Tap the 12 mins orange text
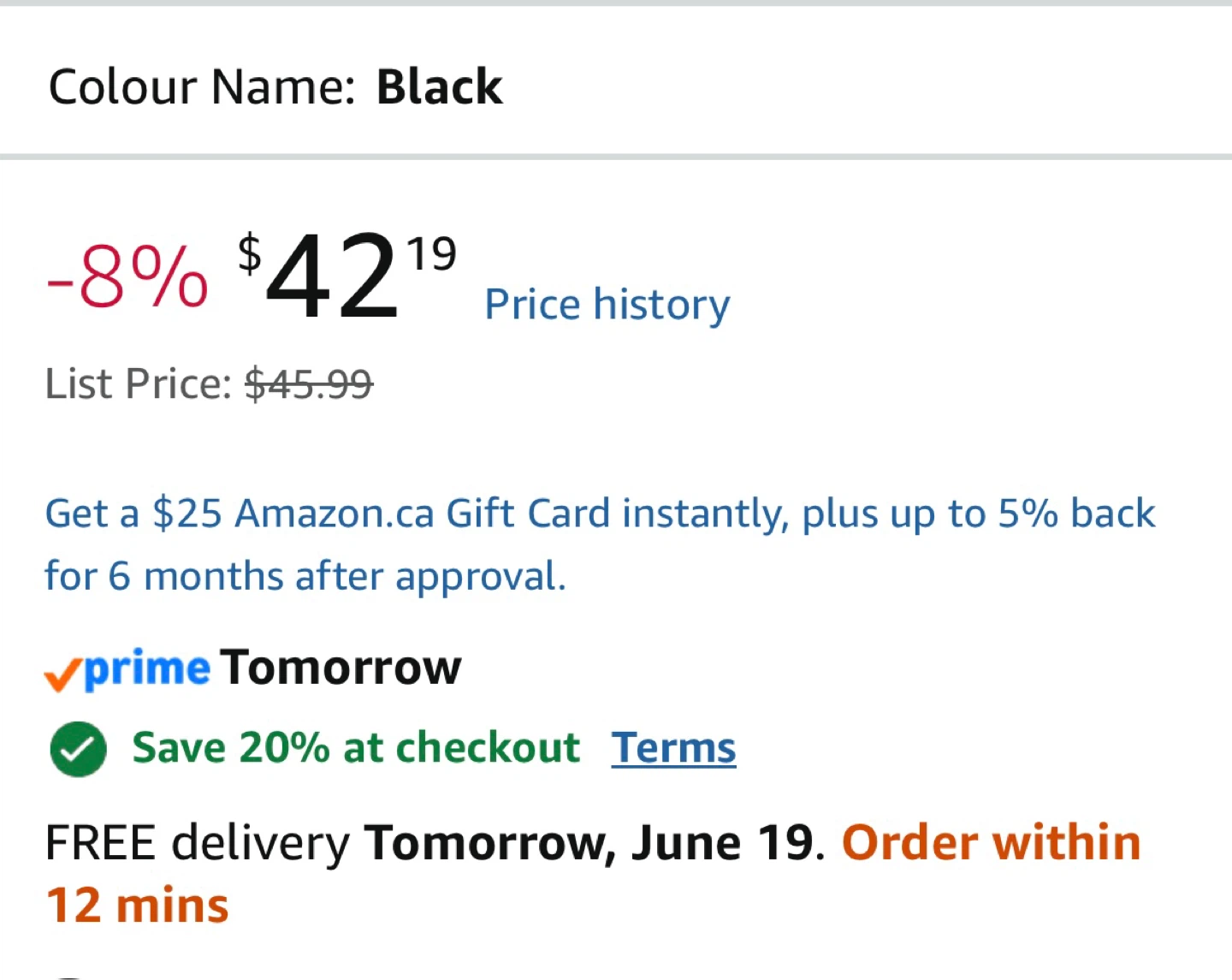The image size is (1232, 980). pyautogui.click(x=137, y=906)
